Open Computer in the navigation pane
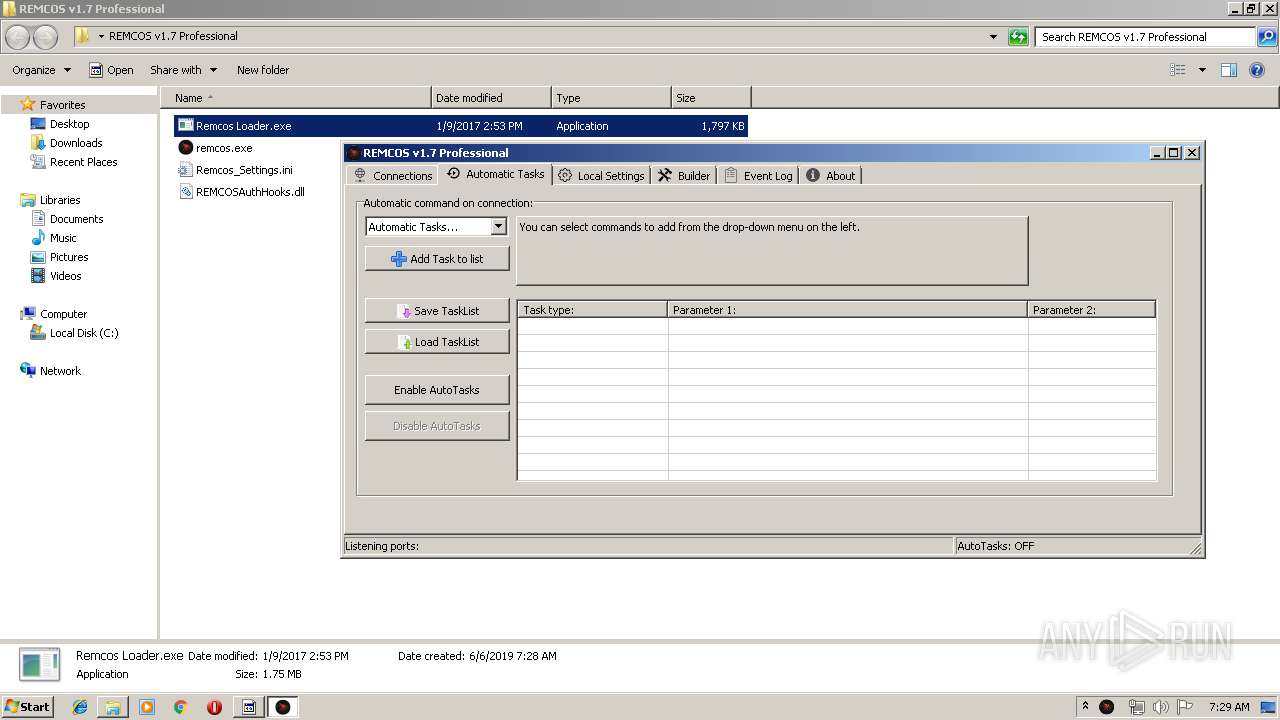This screenshot has width=1280, height=720. click(63, 314)
